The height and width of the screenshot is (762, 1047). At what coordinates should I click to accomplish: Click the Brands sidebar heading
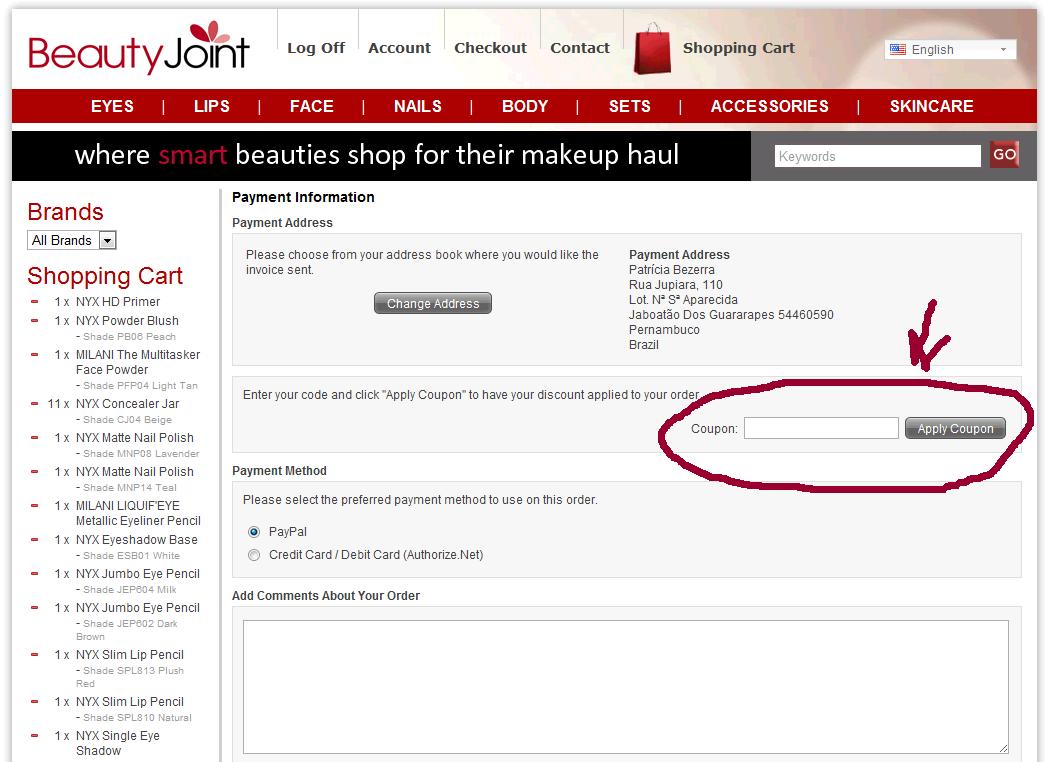click(x=65, y=212)
